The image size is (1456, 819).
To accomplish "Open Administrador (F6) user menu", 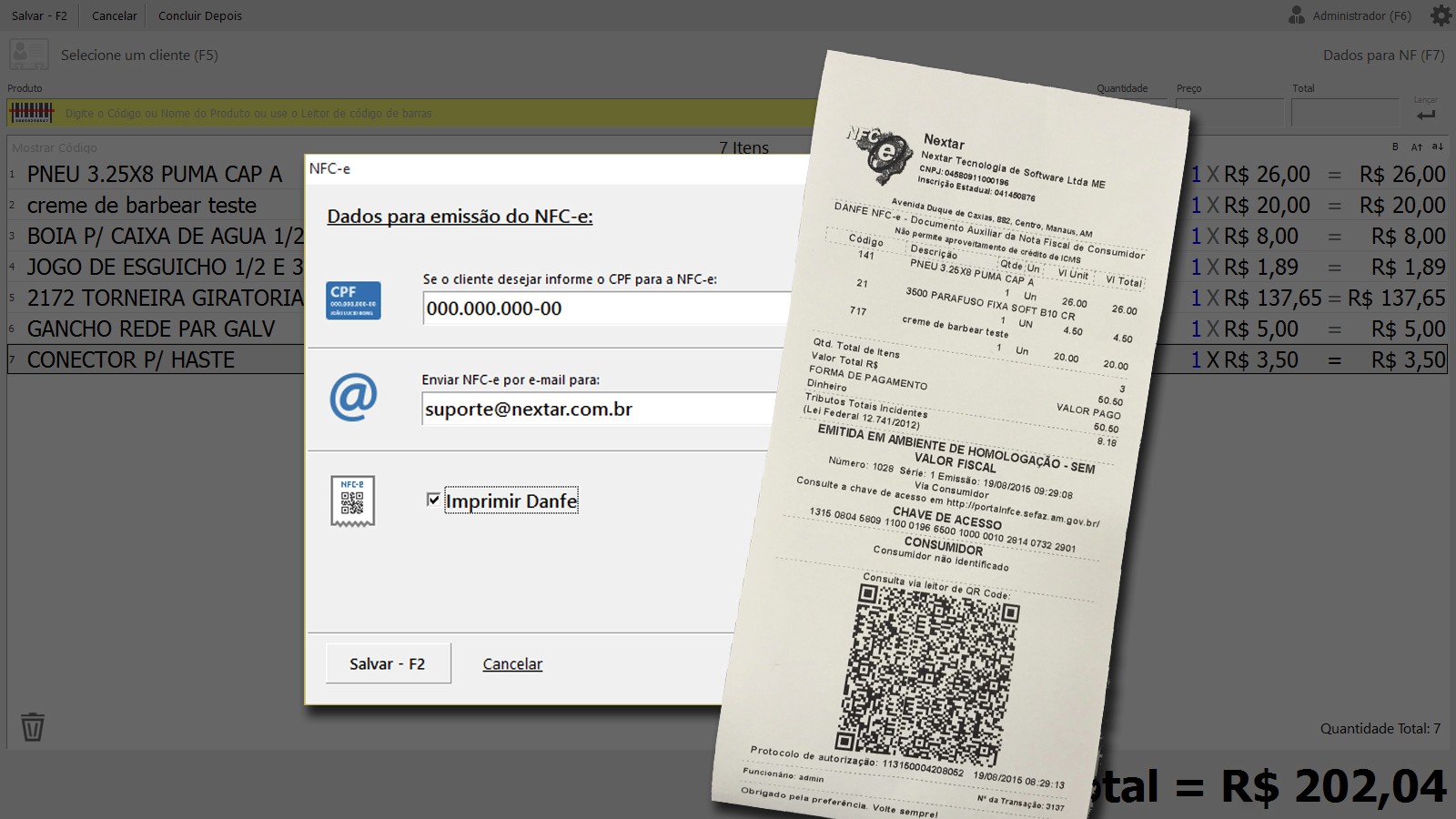I will click(x=1361, y=15).
